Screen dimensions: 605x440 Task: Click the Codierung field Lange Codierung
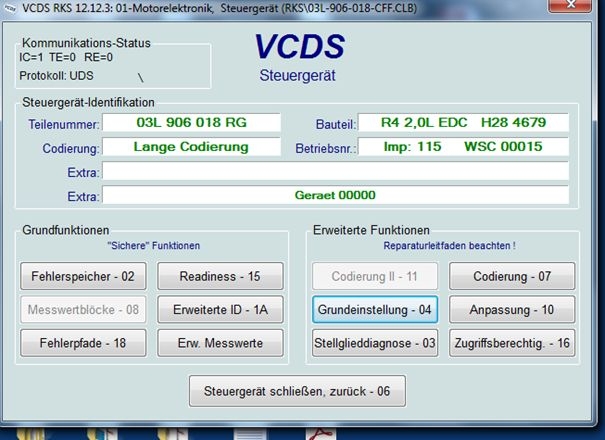tap(191, 147)
